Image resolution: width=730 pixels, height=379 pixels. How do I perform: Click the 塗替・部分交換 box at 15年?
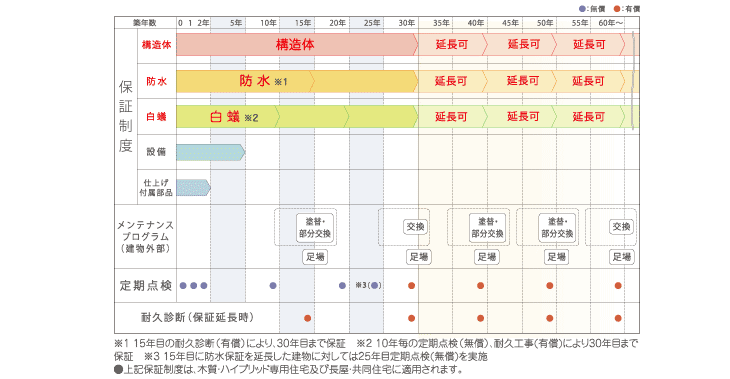point(315,228)
